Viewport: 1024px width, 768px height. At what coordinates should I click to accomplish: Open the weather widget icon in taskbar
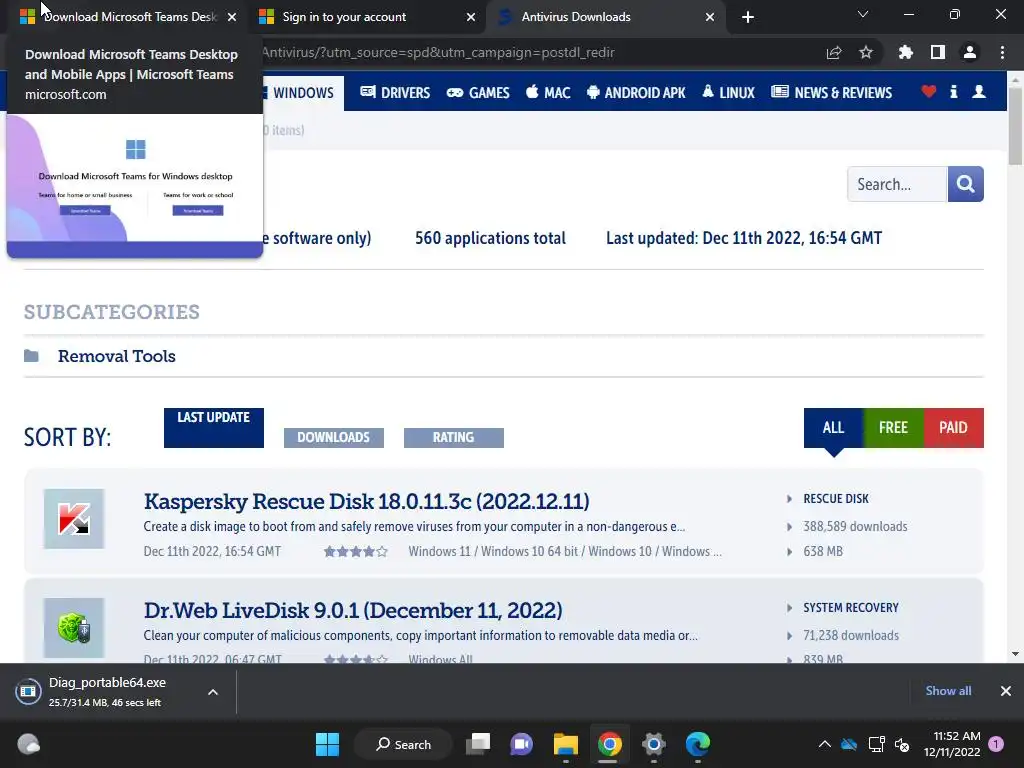click(29, 744)
